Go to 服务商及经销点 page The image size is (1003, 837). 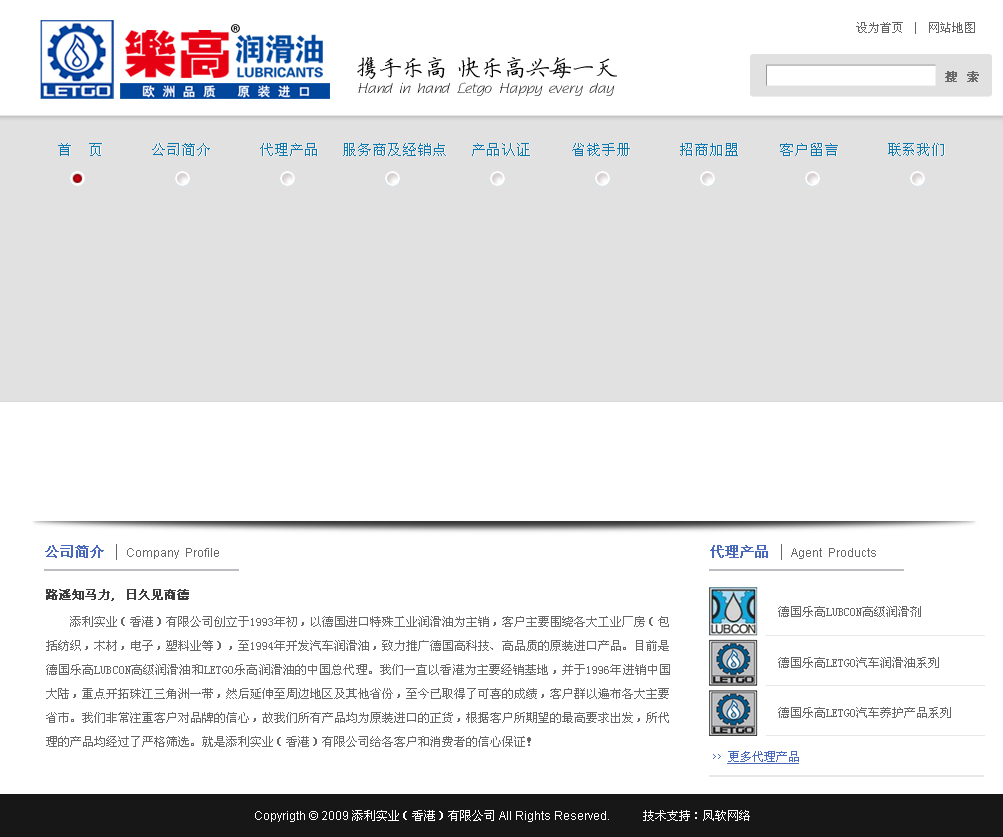coord(394,150)
